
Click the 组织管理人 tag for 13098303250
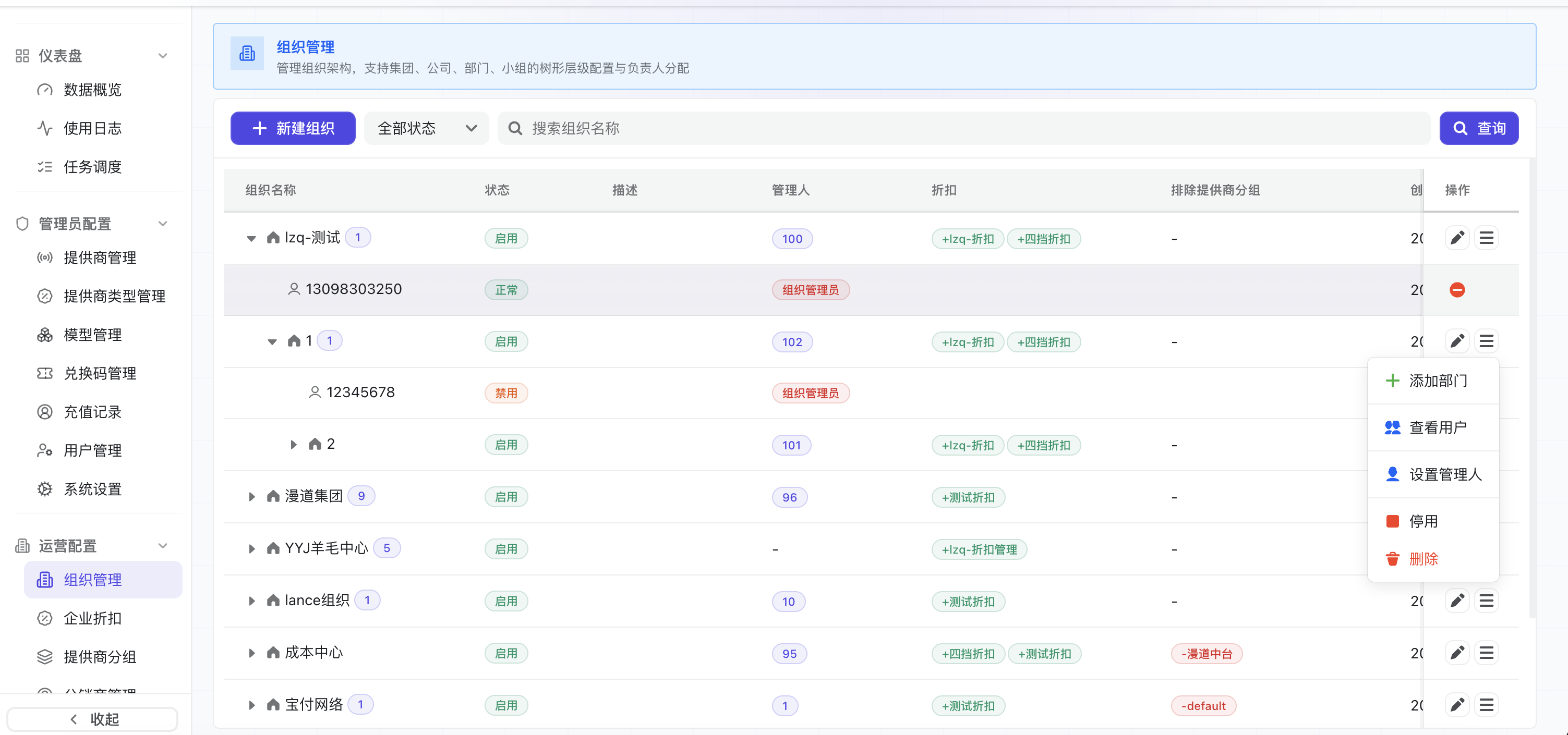(x=811, y=290)
